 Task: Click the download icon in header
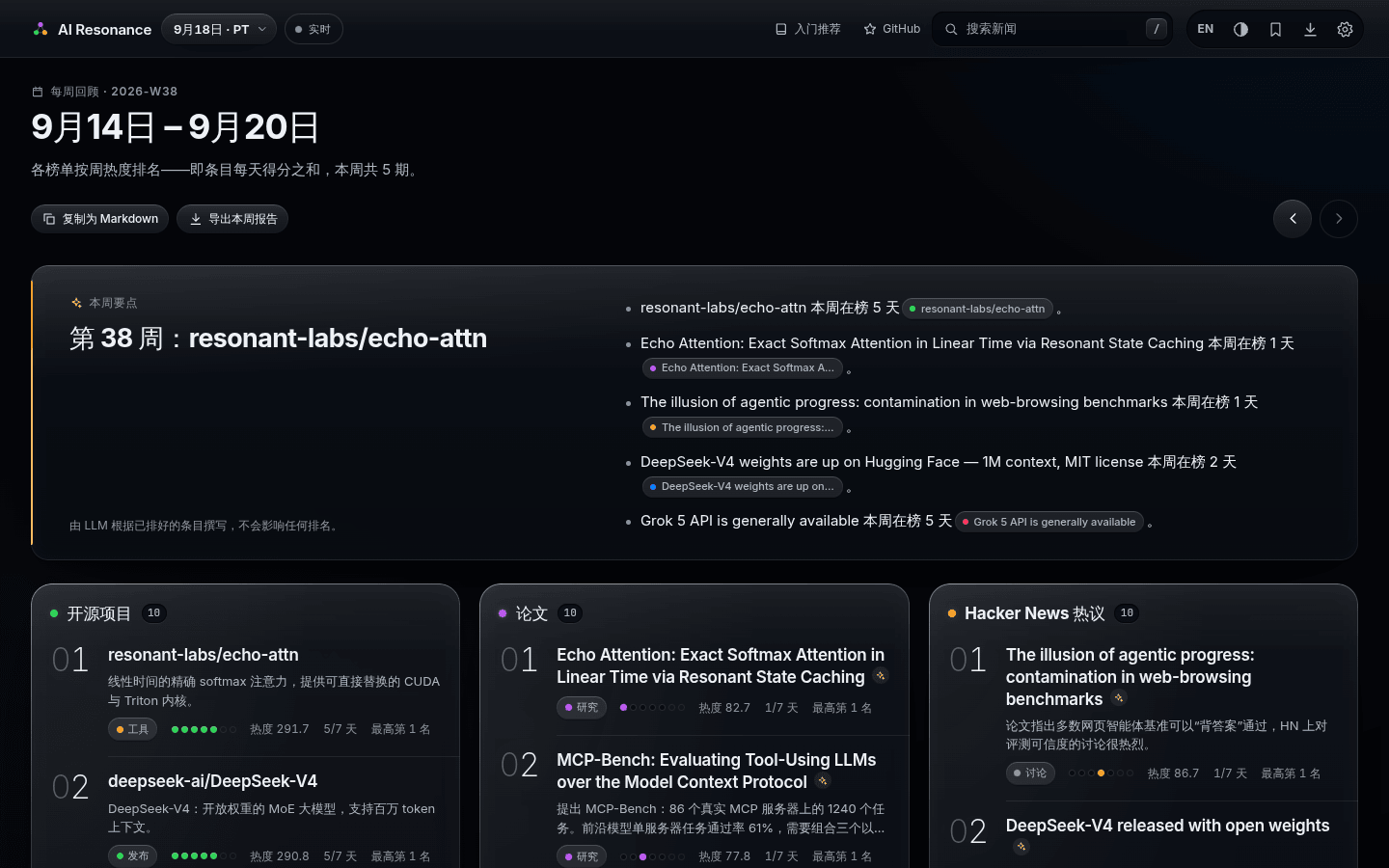tap(1310, 29)
